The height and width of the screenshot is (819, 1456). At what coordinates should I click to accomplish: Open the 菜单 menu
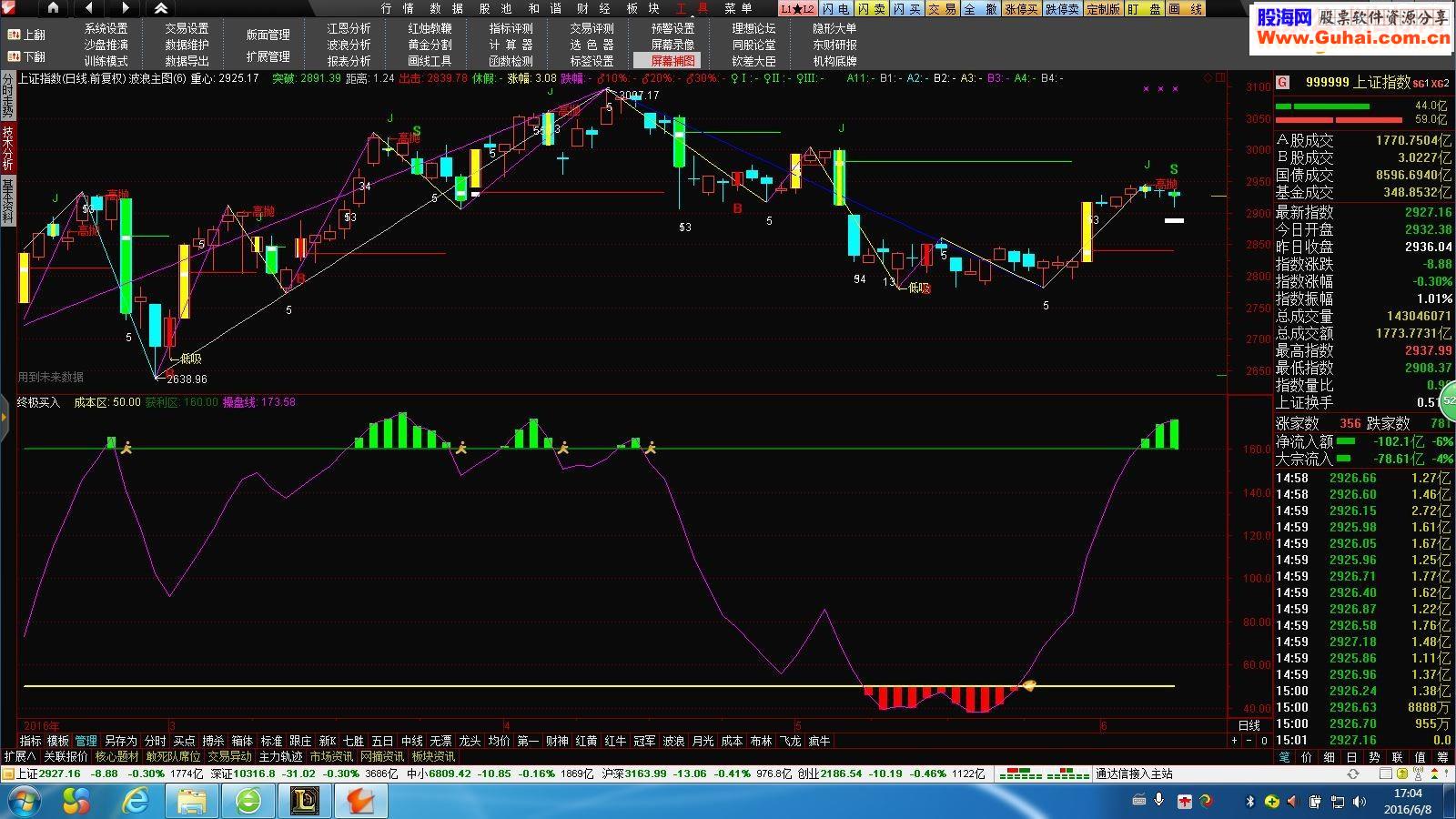click(x=738, y=8)
